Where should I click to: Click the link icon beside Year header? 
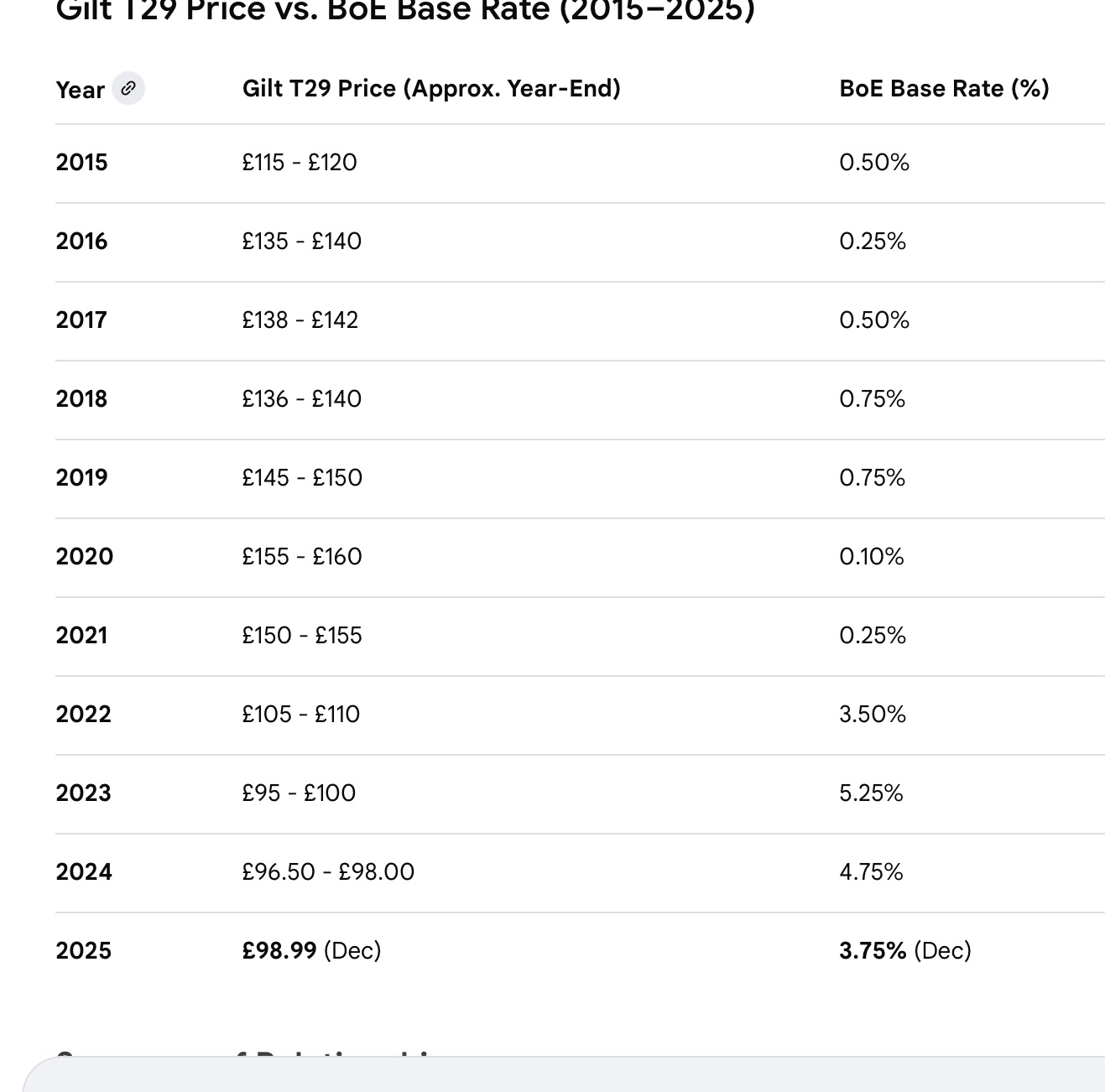[x=128, y=88]
